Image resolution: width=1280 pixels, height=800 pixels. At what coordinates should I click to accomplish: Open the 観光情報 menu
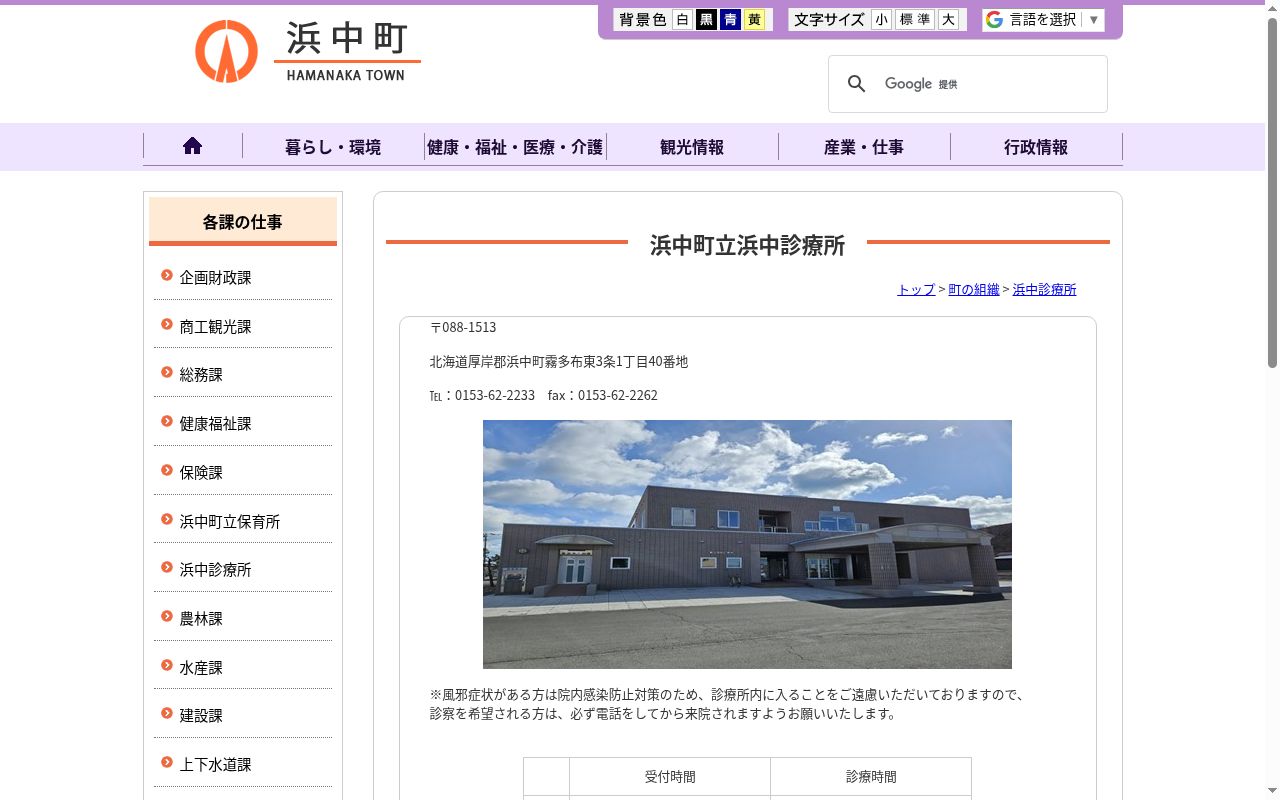pyautogui.click(x=692, y=147)
